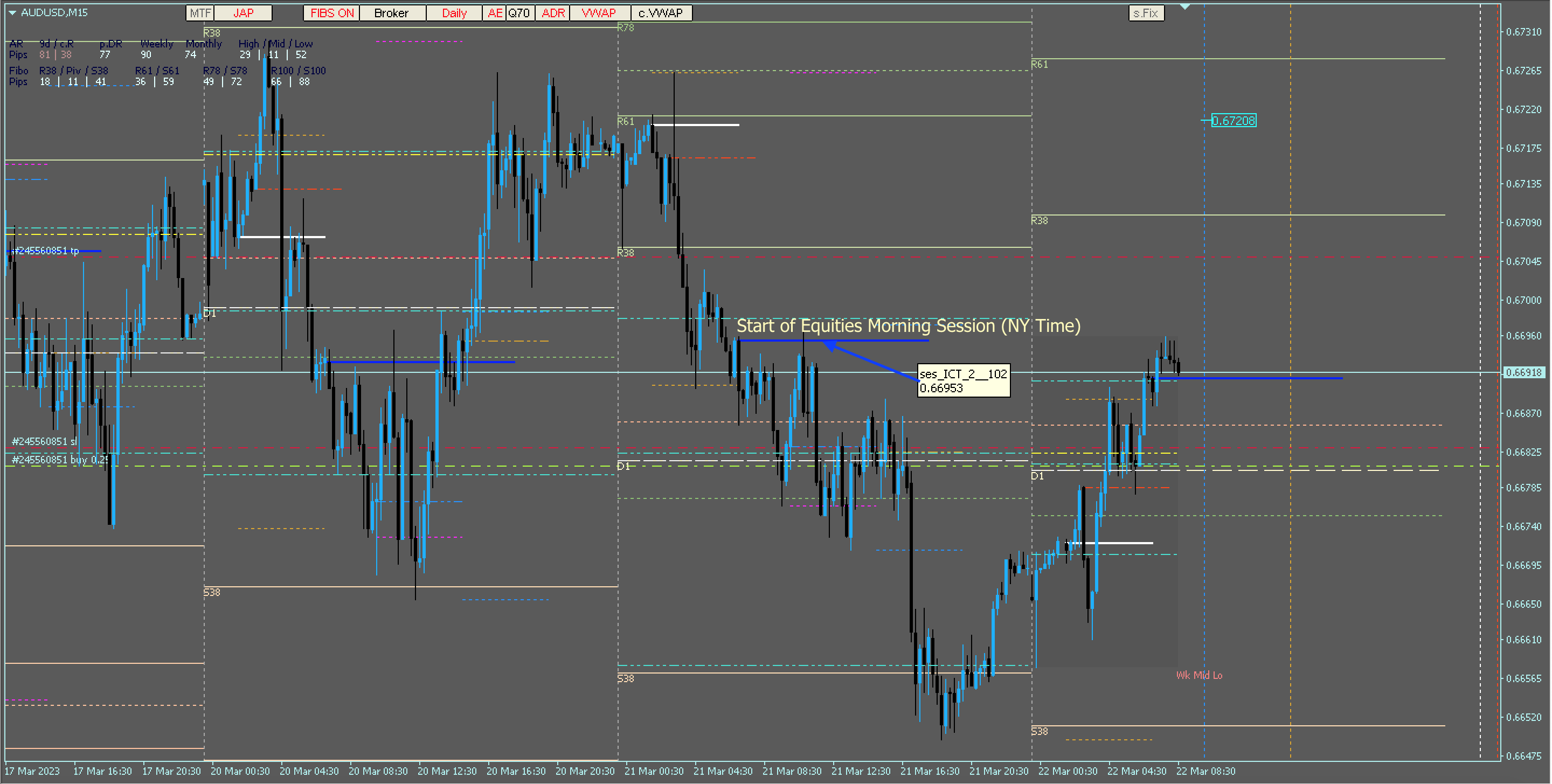Click the AUDUSD,M15 dropdown arrow
Screen dimensions: 1552x784
11,12
